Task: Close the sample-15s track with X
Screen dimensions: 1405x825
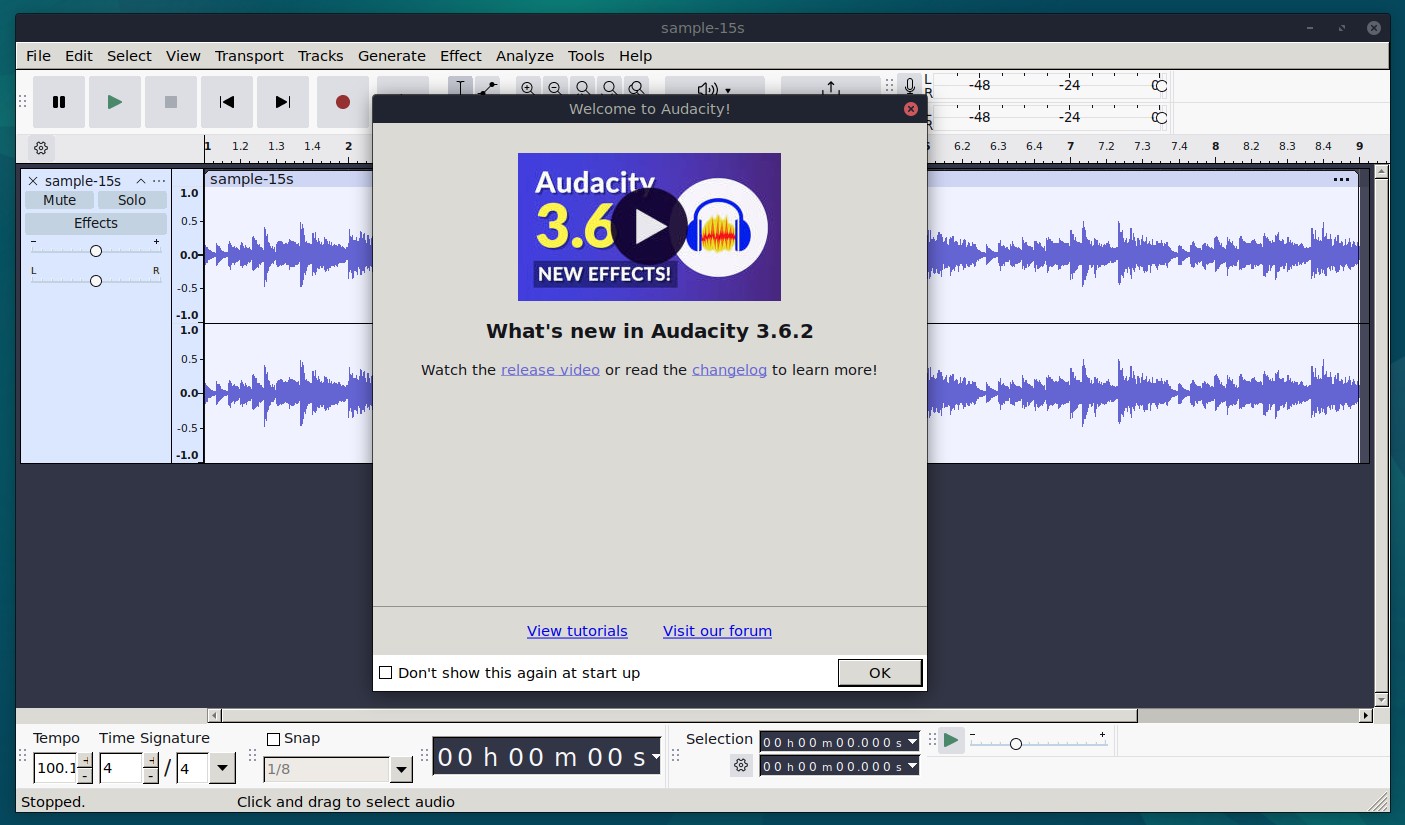Action: (x=33, y=181)
